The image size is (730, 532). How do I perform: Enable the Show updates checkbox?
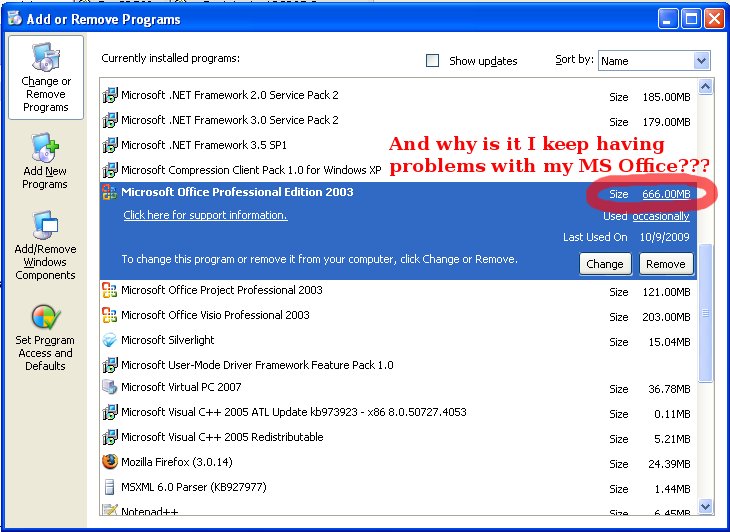[x=433, y=60]
